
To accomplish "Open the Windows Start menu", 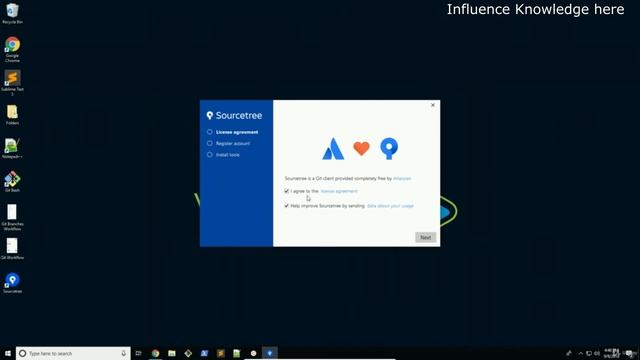I will (7, 353).
